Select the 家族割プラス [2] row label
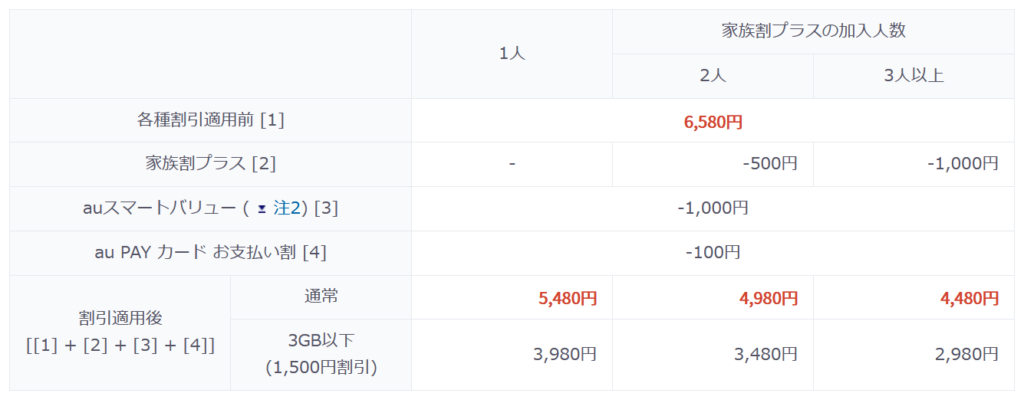This screenshot has height=403, width=1024. tap(210, 164)
